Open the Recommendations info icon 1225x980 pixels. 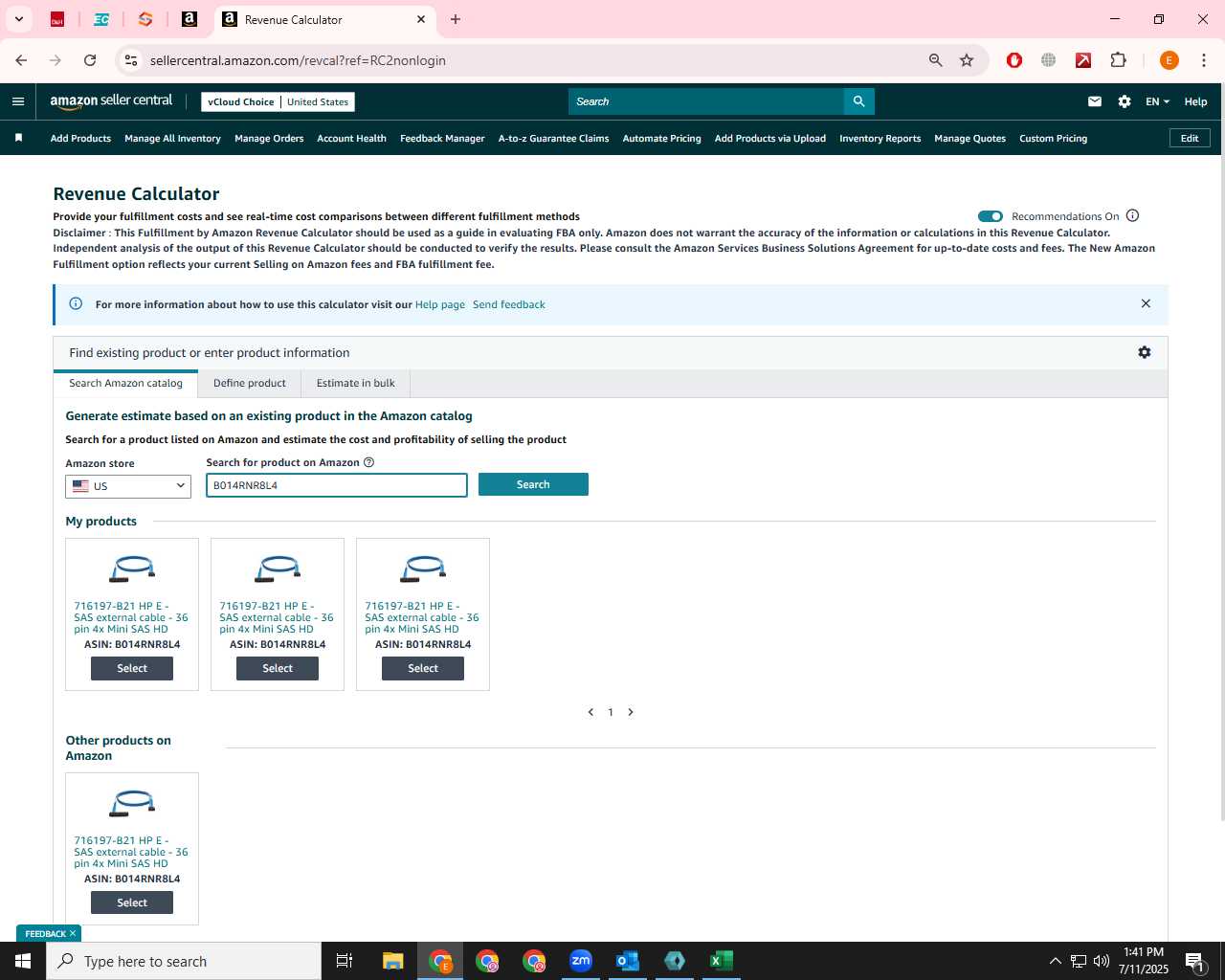pos(1133,215)
